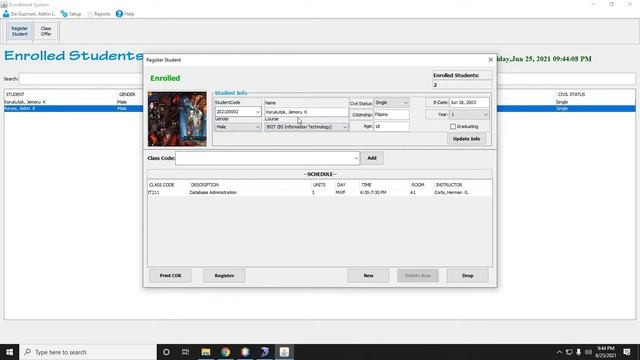Toggle the Graduating checkbox

pyautogui.click(x=453, y=127)
